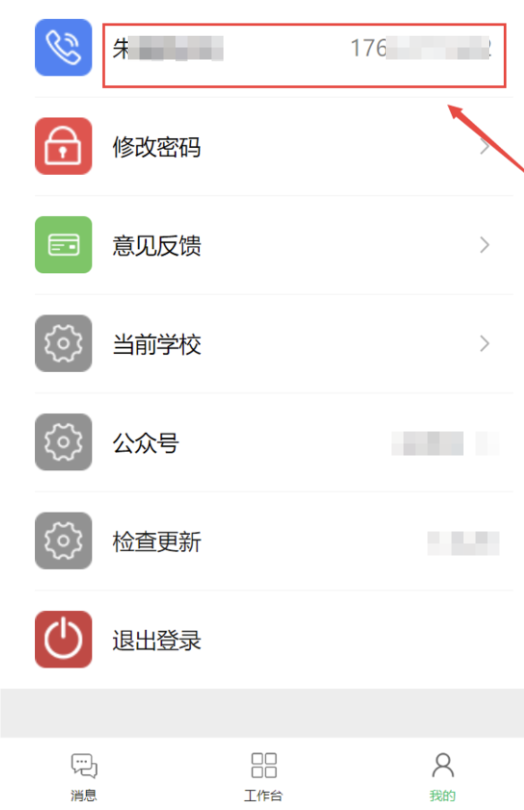Switch to the 工作台 tab
The width and height of the screenshot is (524, 810).
pyautogui.click(x=264, y=776)
